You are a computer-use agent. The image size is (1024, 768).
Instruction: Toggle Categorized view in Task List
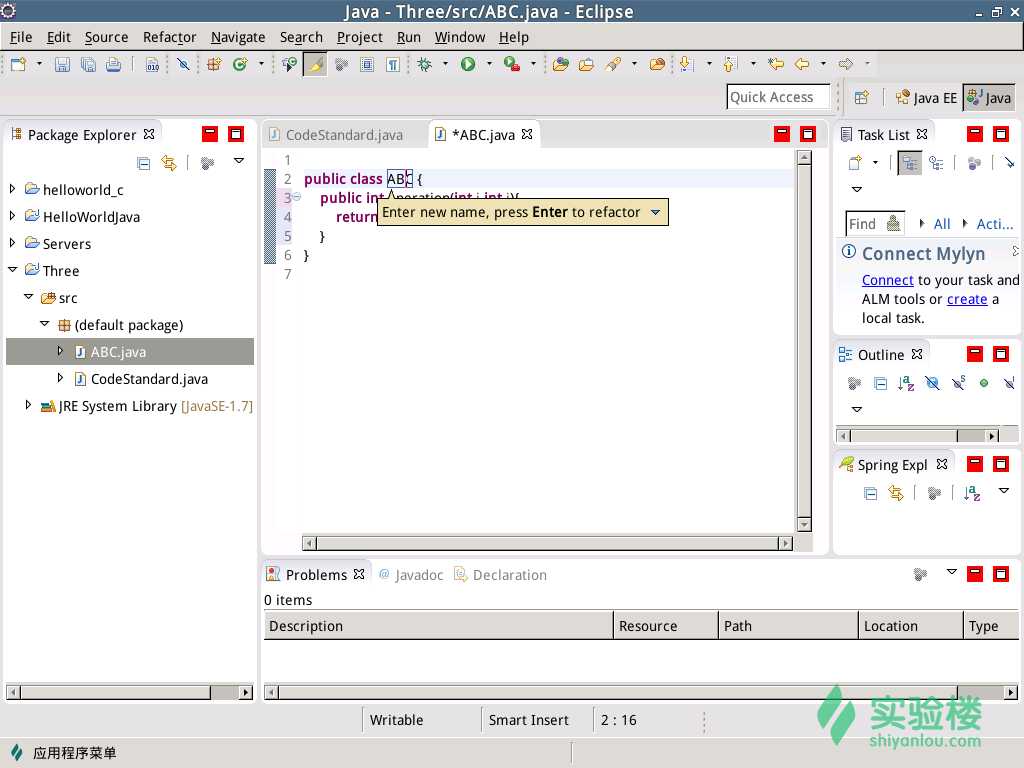point(909,163)
